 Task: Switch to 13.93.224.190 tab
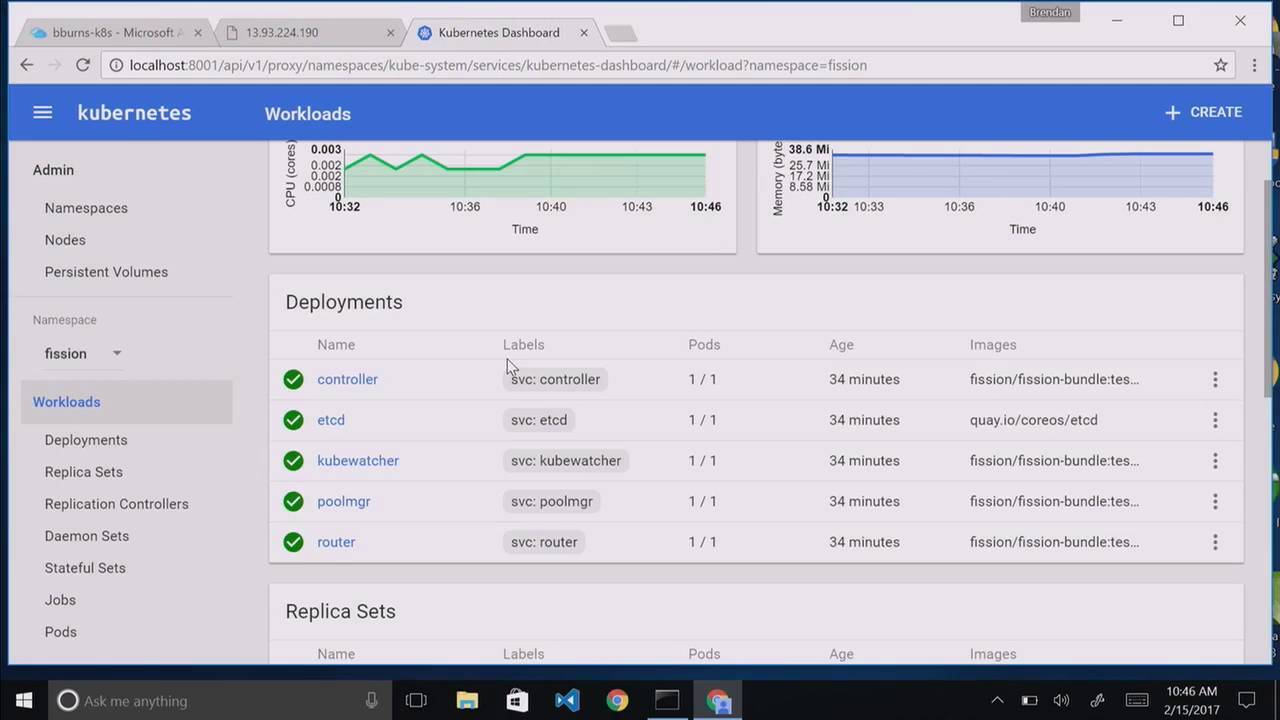[x=310, y=32]
